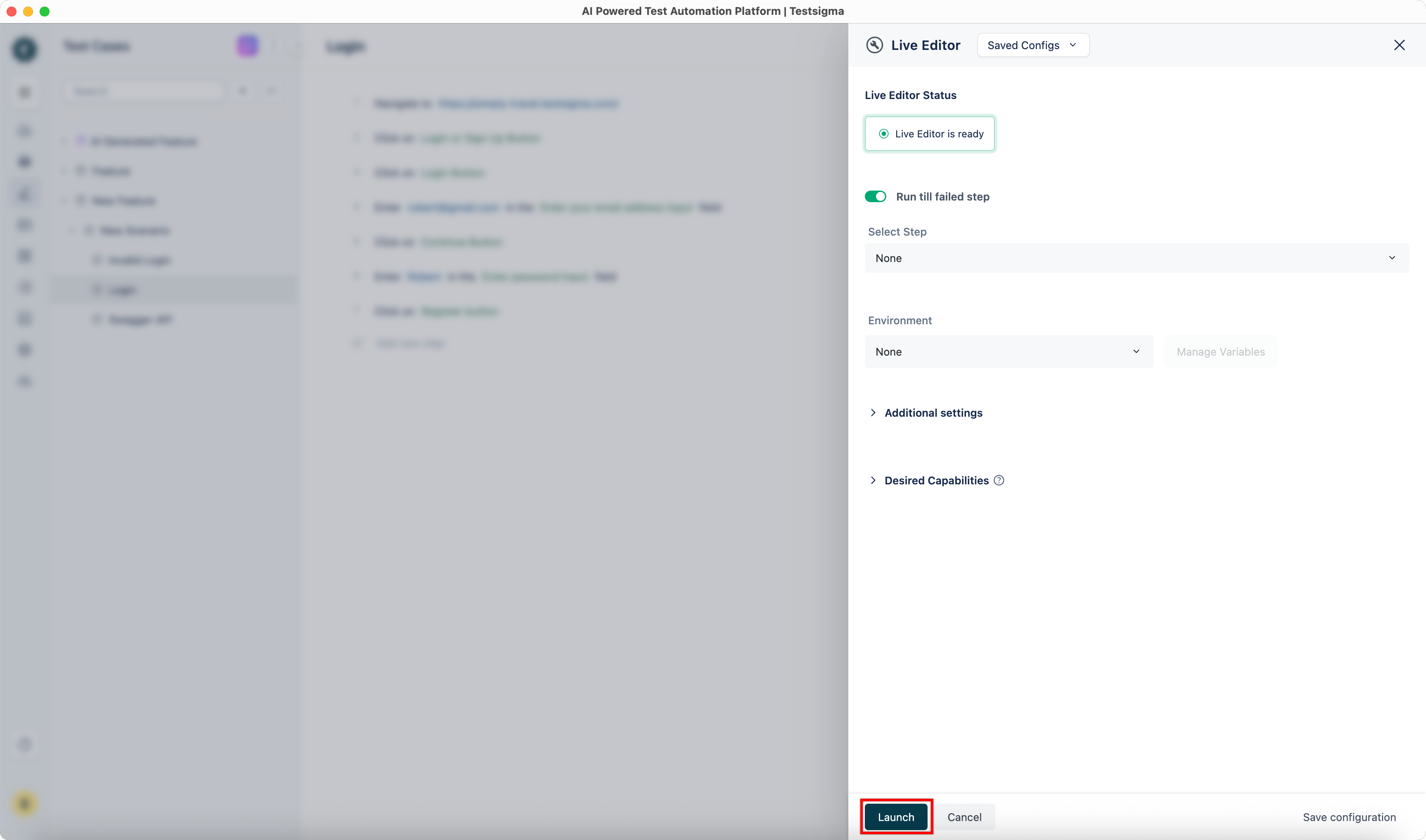The width and height of the screenshot is (1426, 840).
Task: Click the Testsigma logo at the top of the sidebar
Action: click(x=24, y=50)
